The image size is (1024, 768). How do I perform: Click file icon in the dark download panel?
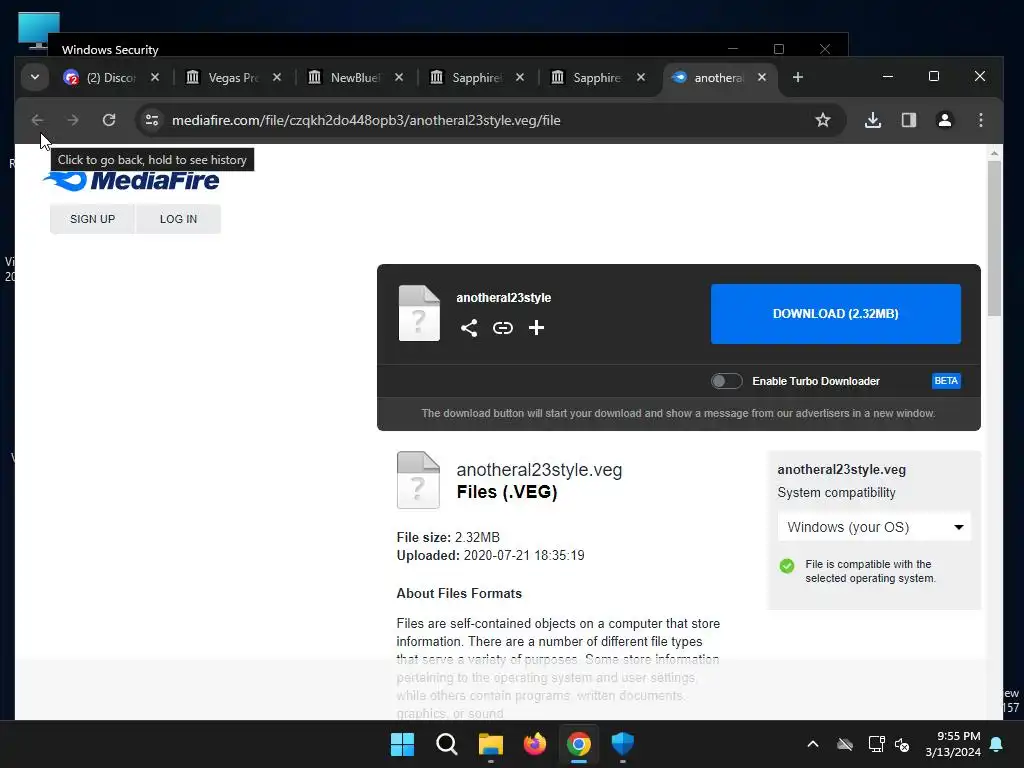point(419,313)
